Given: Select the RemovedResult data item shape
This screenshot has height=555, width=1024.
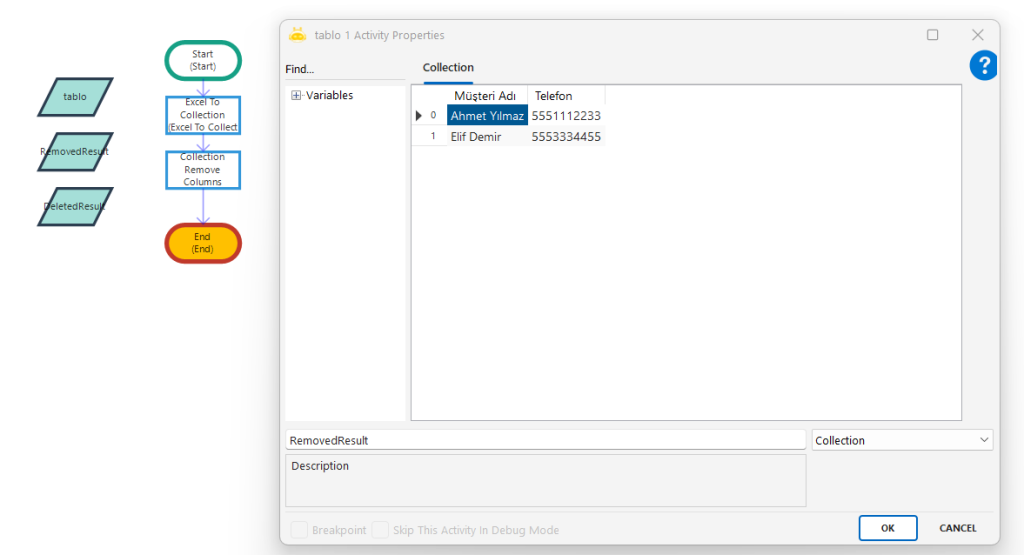Looking at the screenshot, I should click(75, 152).
